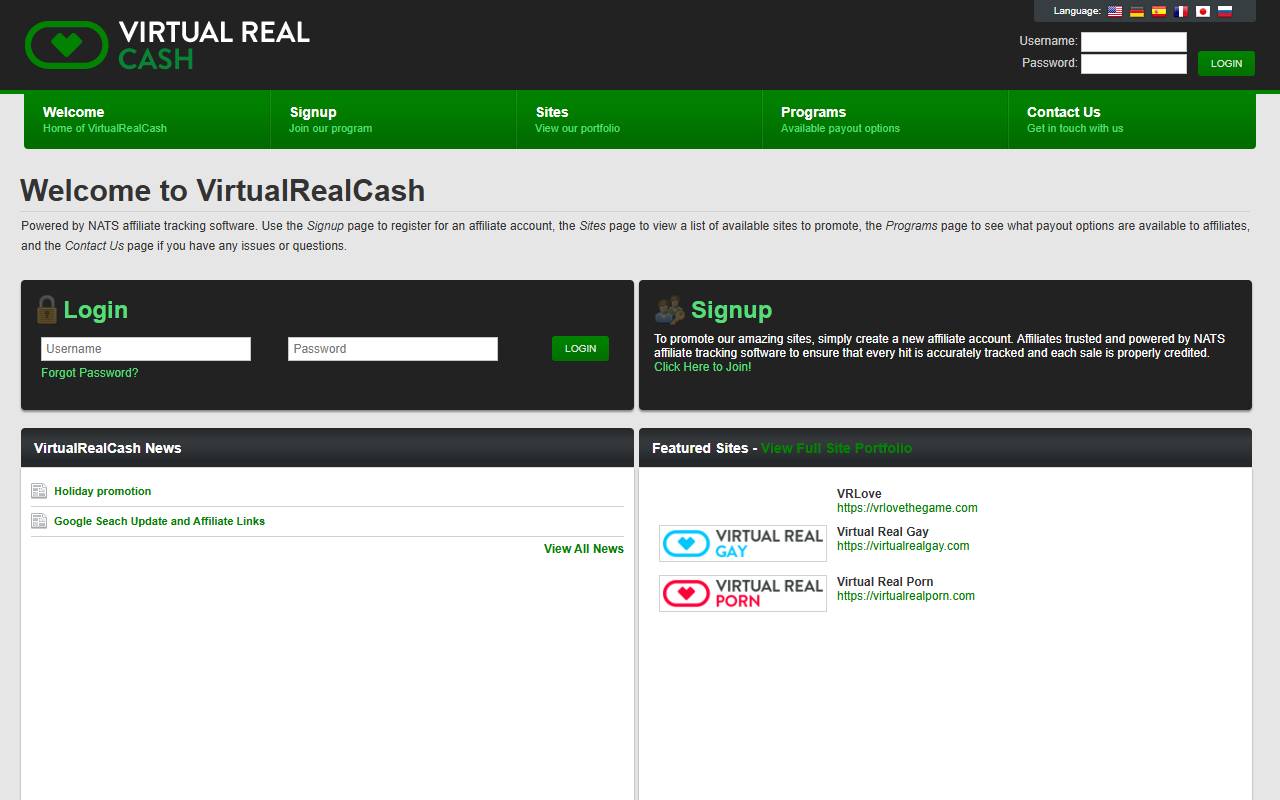Focus the header Username field
Viewport: 1280px width, 800px height.
pos(1134,42)
